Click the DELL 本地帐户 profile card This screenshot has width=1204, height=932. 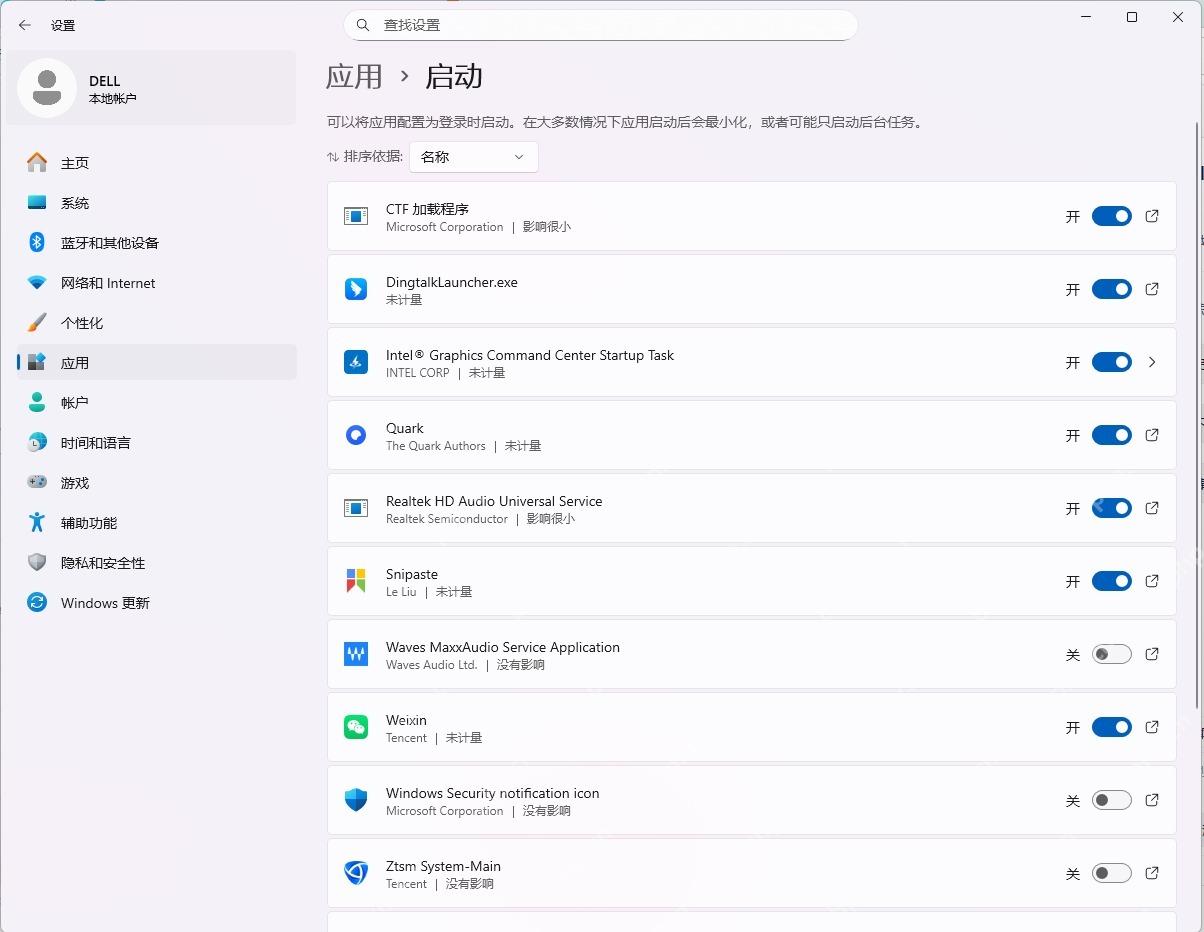pyautogui.click(x=151, y=88)
